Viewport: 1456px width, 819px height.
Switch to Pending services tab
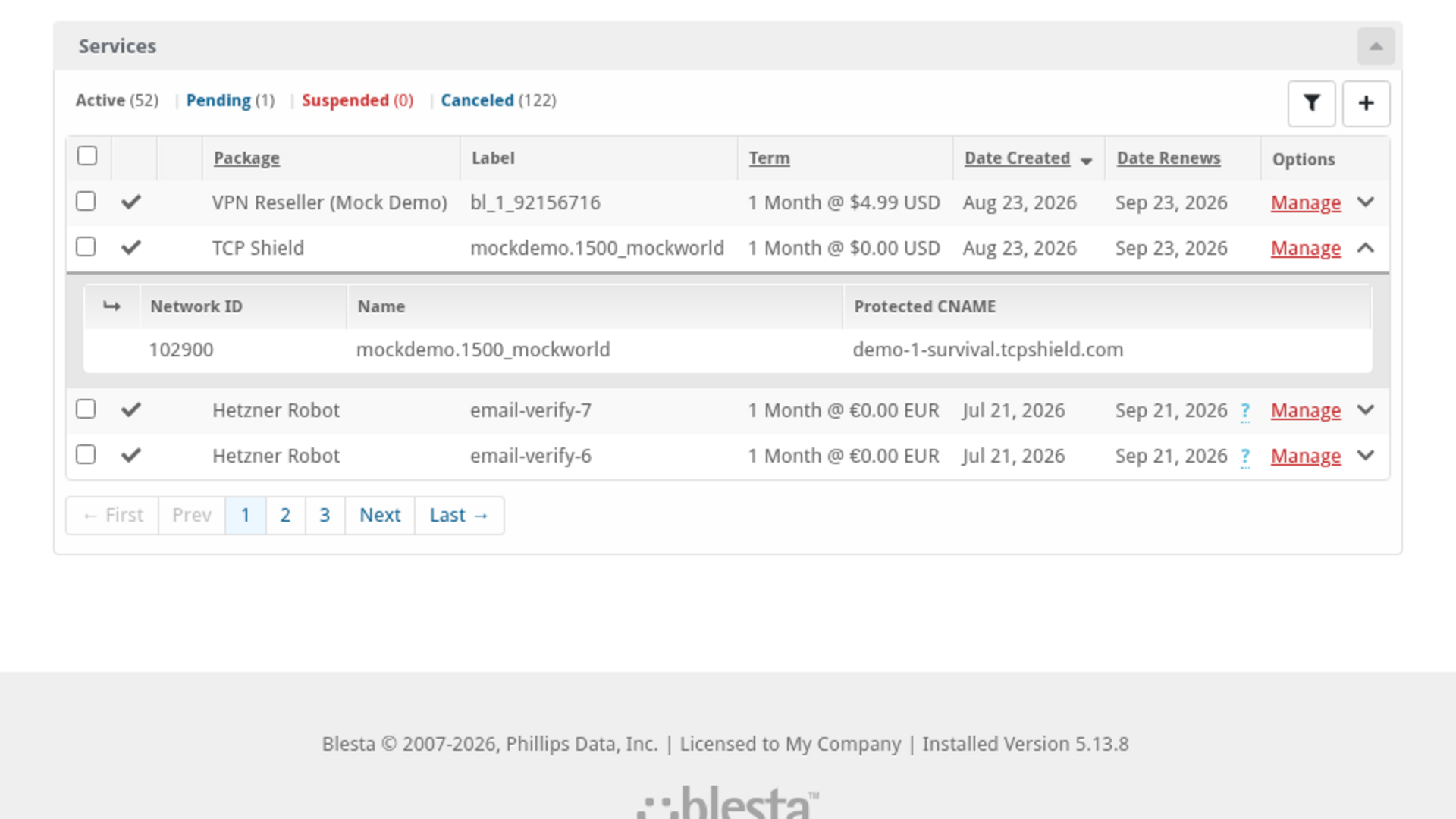tap(230, 100)
